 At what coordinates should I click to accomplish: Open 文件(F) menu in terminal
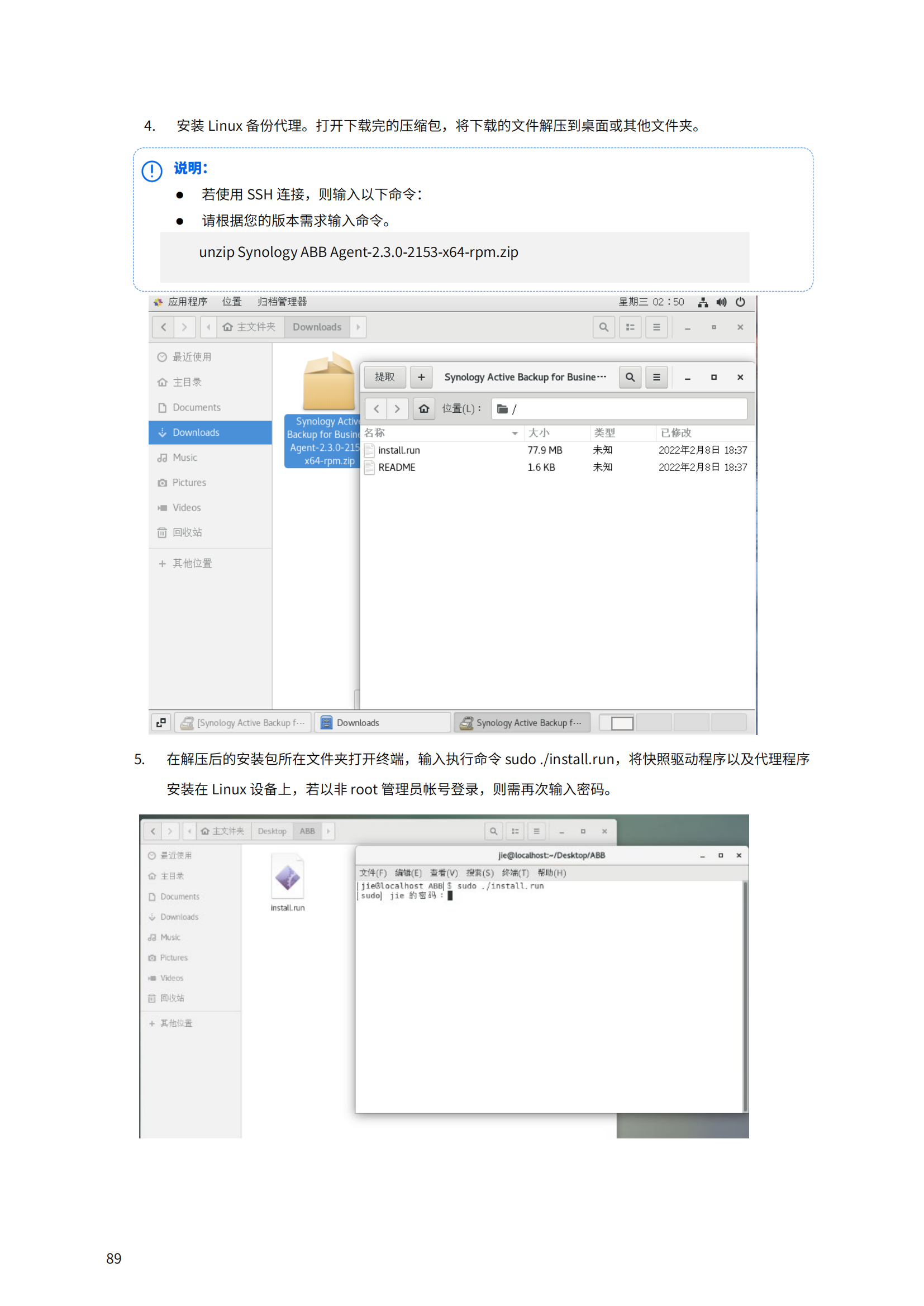(373, 873)
